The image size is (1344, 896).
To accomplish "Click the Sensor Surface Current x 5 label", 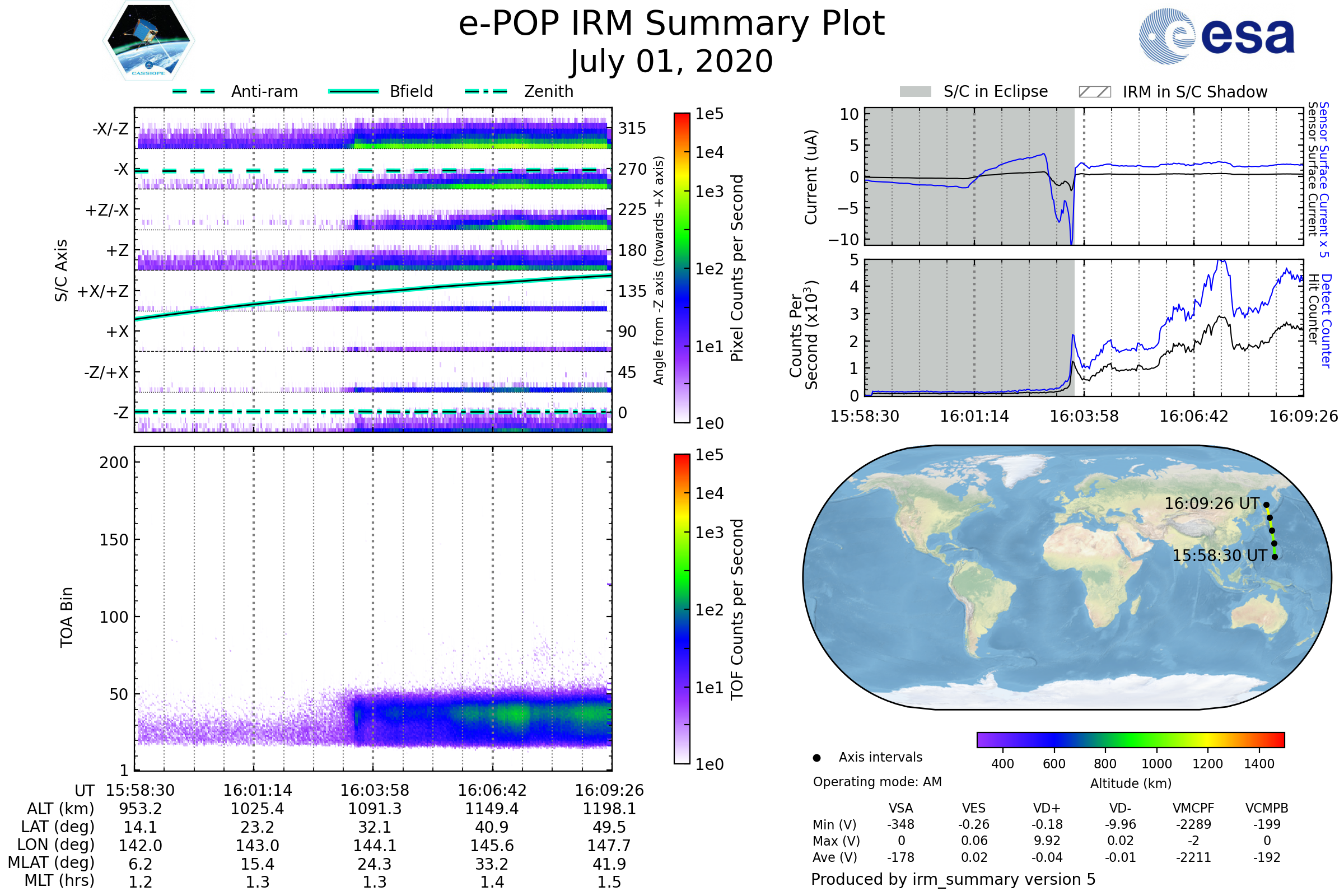I will pyautogui.click(x=1324, y=179).
